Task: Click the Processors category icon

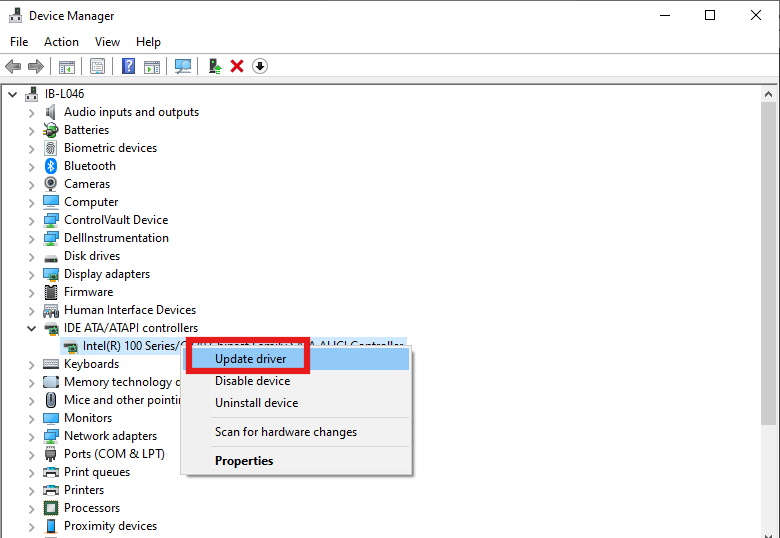Action: tap(51, 508)
